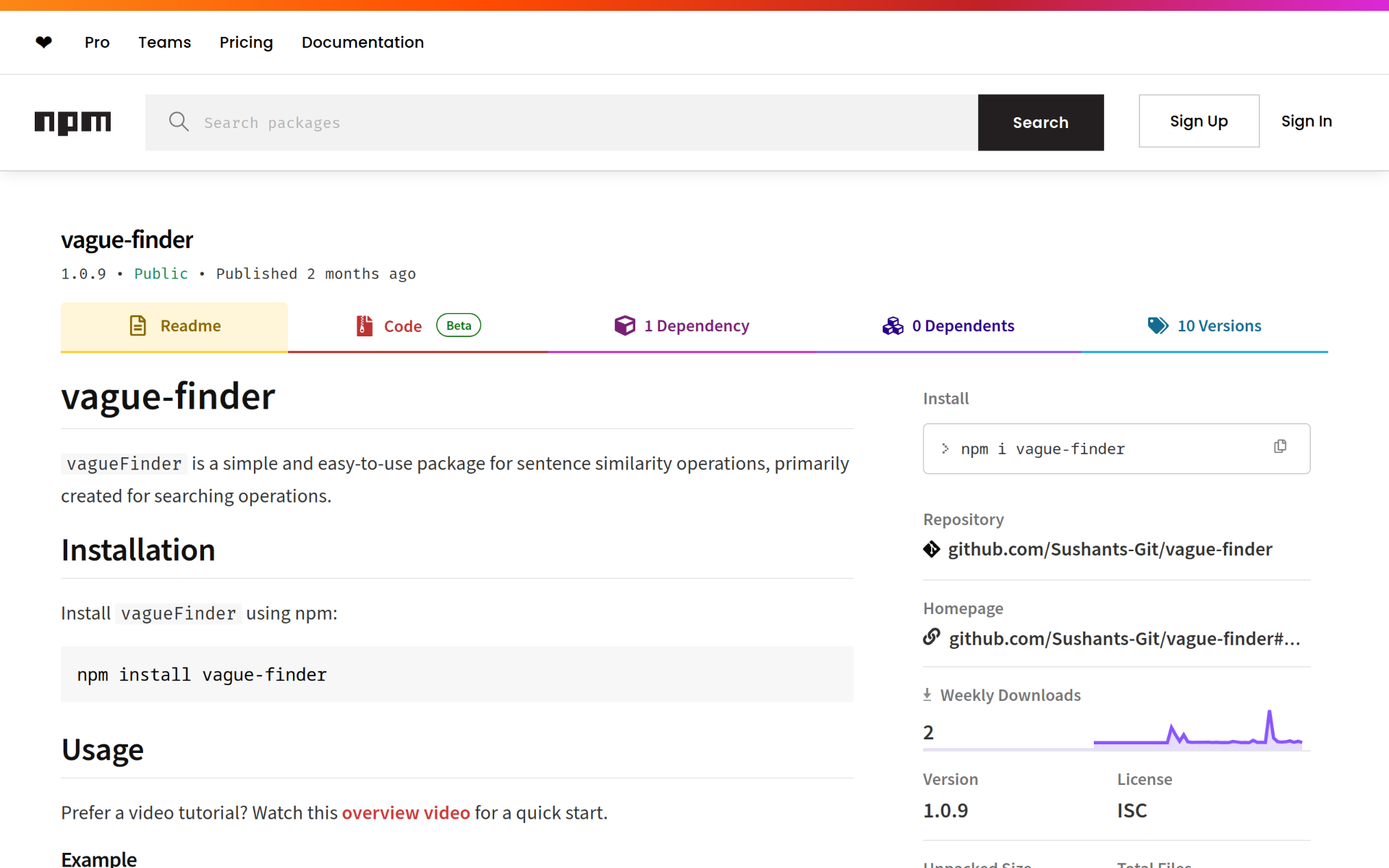Click the Dependents boxes icon
This screenshot has height=868, width=1389.
pyautogui.click(x=893, y=326)
